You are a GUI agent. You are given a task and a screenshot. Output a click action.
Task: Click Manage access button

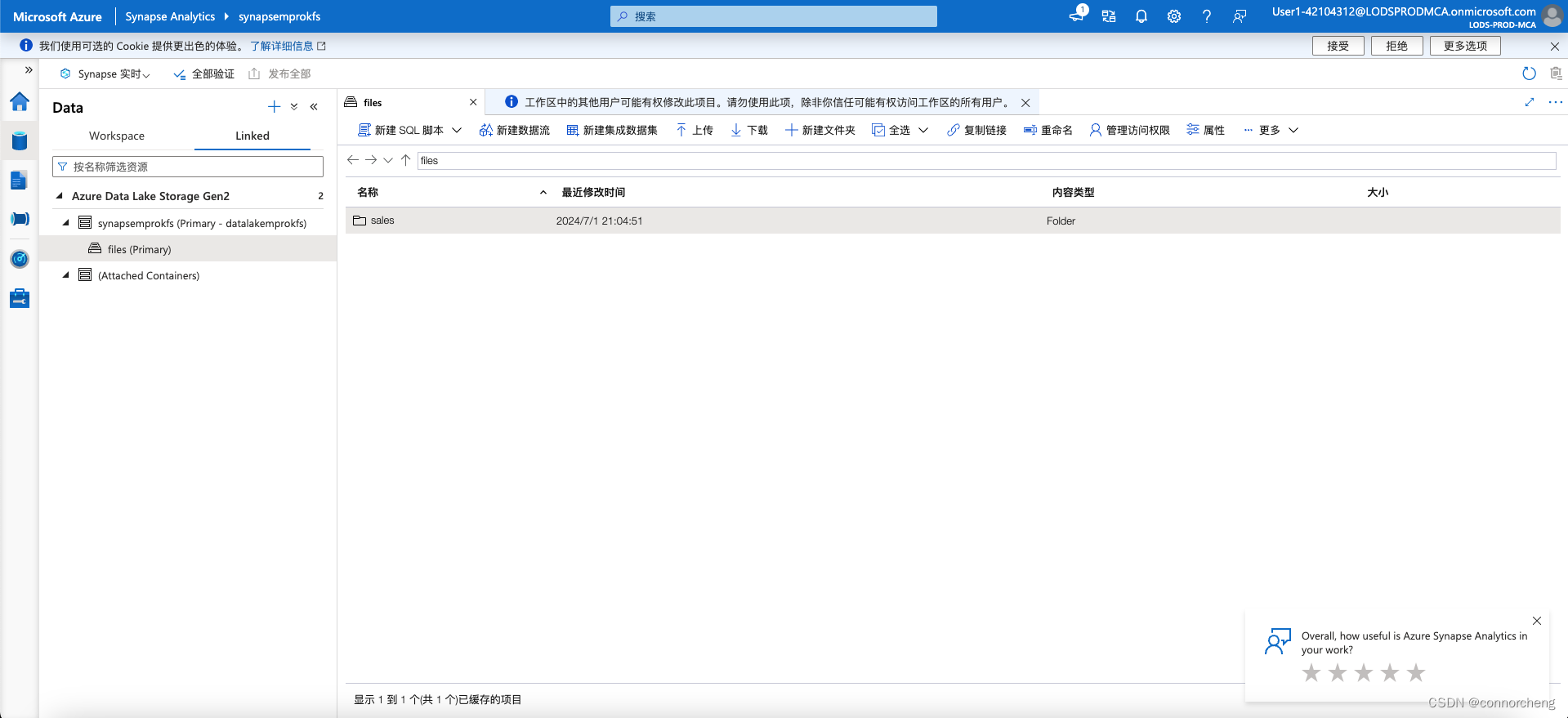click(x=1130, y=130)
